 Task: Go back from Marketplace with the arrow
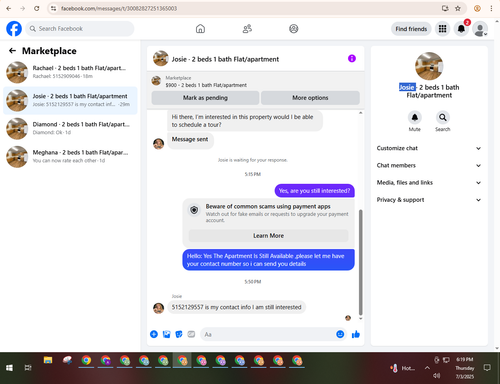tap(12, 51)
